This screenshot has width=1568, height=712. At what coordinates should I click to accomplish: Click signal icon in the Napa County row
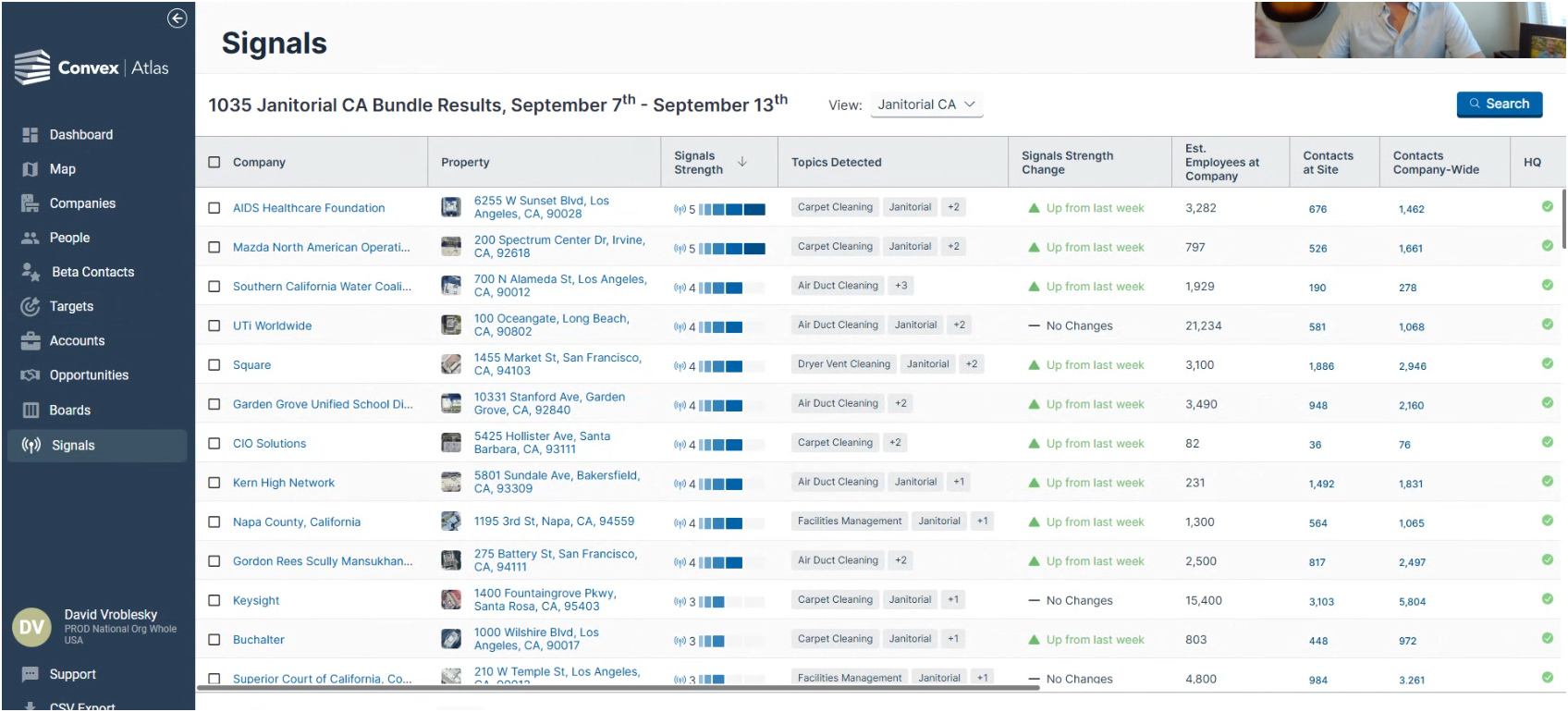680,523
